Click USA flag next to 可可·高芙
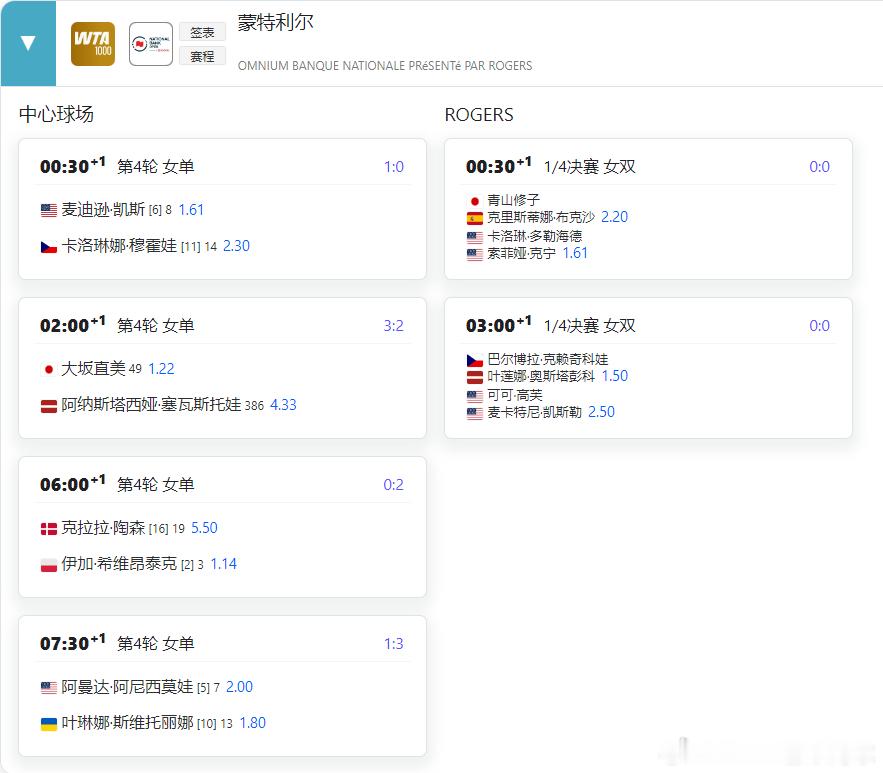 pyautogui.click(x=475, y=396)
